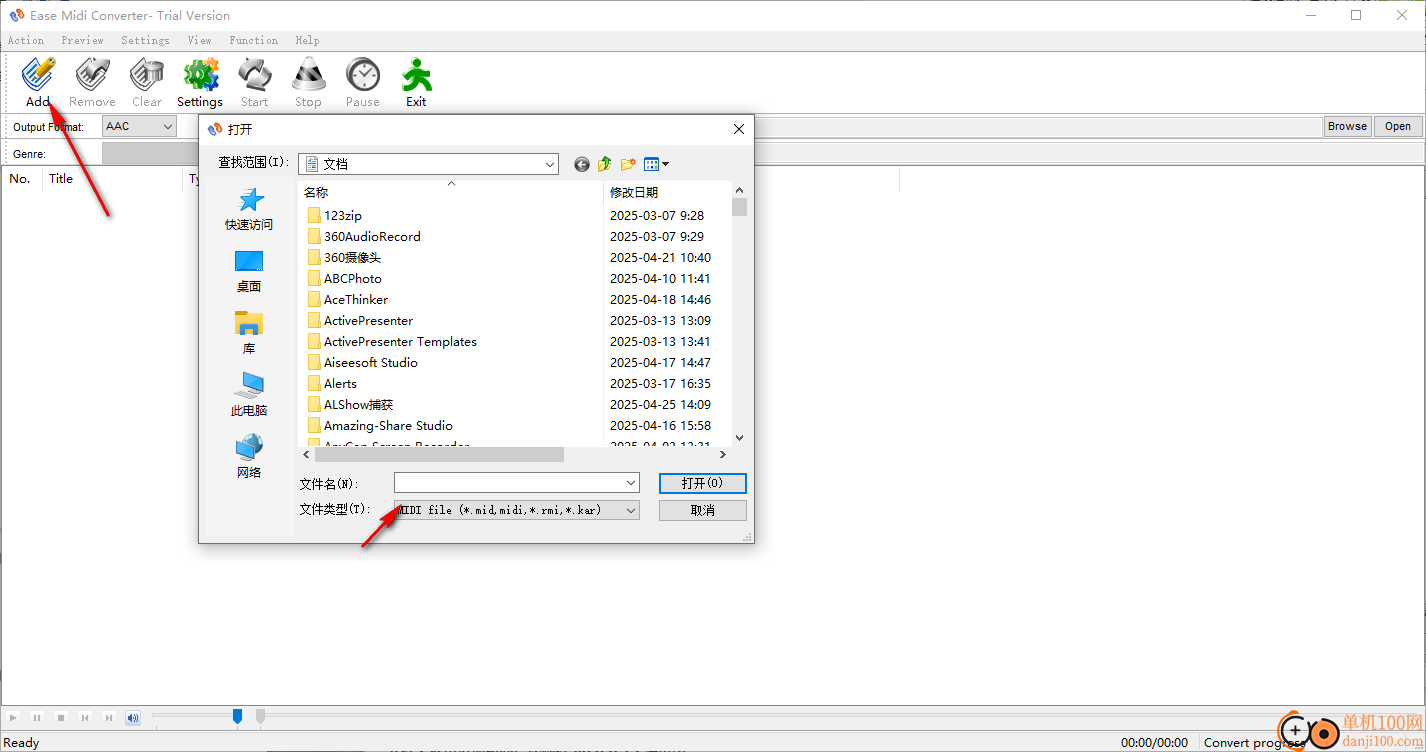Click the 文件名 input field

coord(509,483)
